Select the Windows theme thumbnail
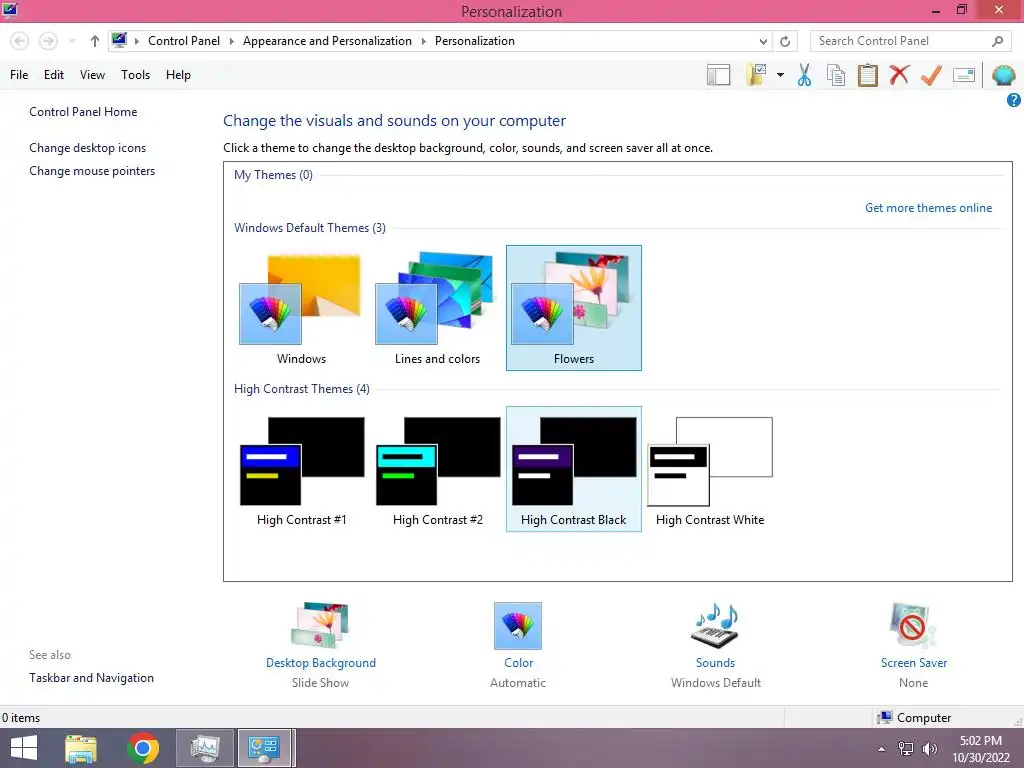The image size is (1024, 768). (301, 308)
